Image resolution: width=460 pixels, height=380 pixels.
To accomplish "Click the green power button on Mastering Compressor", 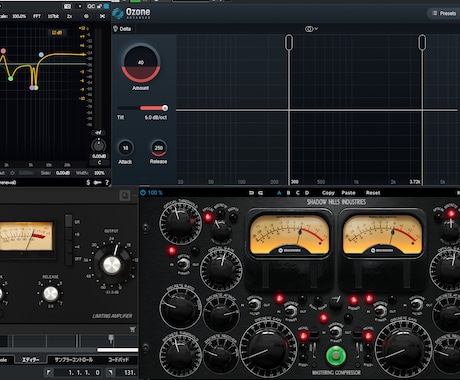I will coord(336,356).
